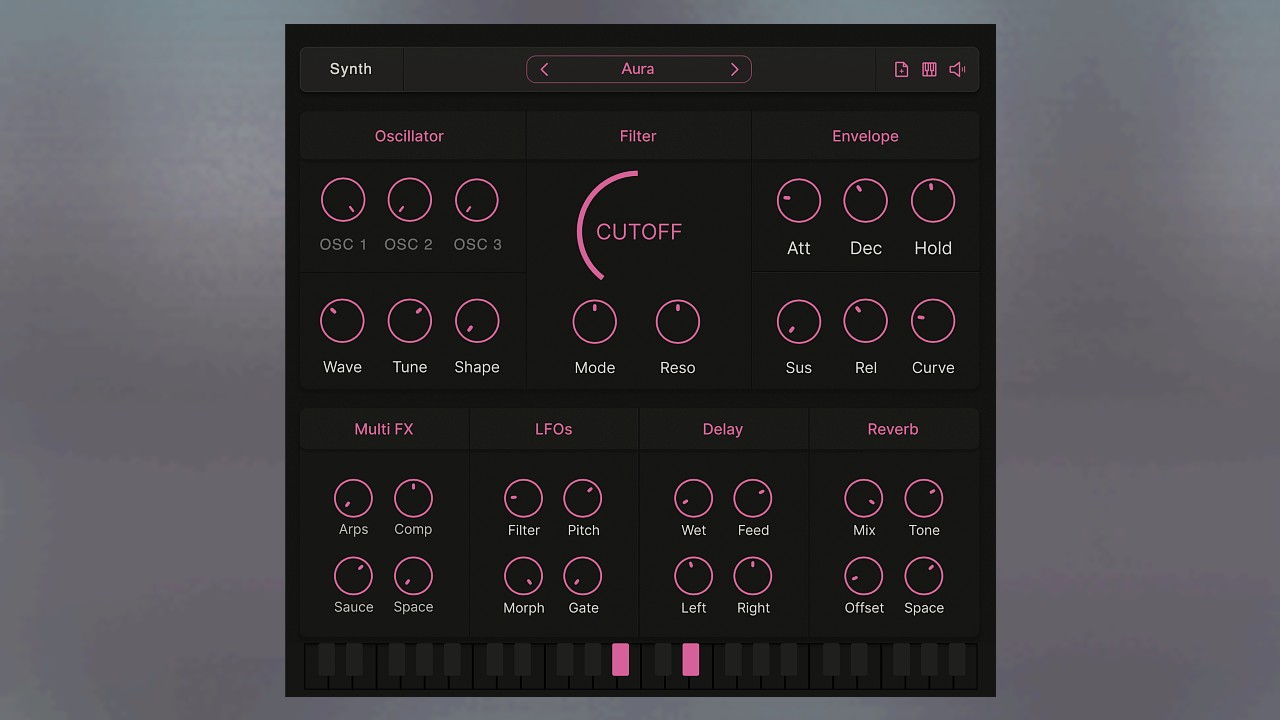Adjust the Att knob in Envelope section
Viewport: 1280px width, 720px height.
click(x=798, y=200)
